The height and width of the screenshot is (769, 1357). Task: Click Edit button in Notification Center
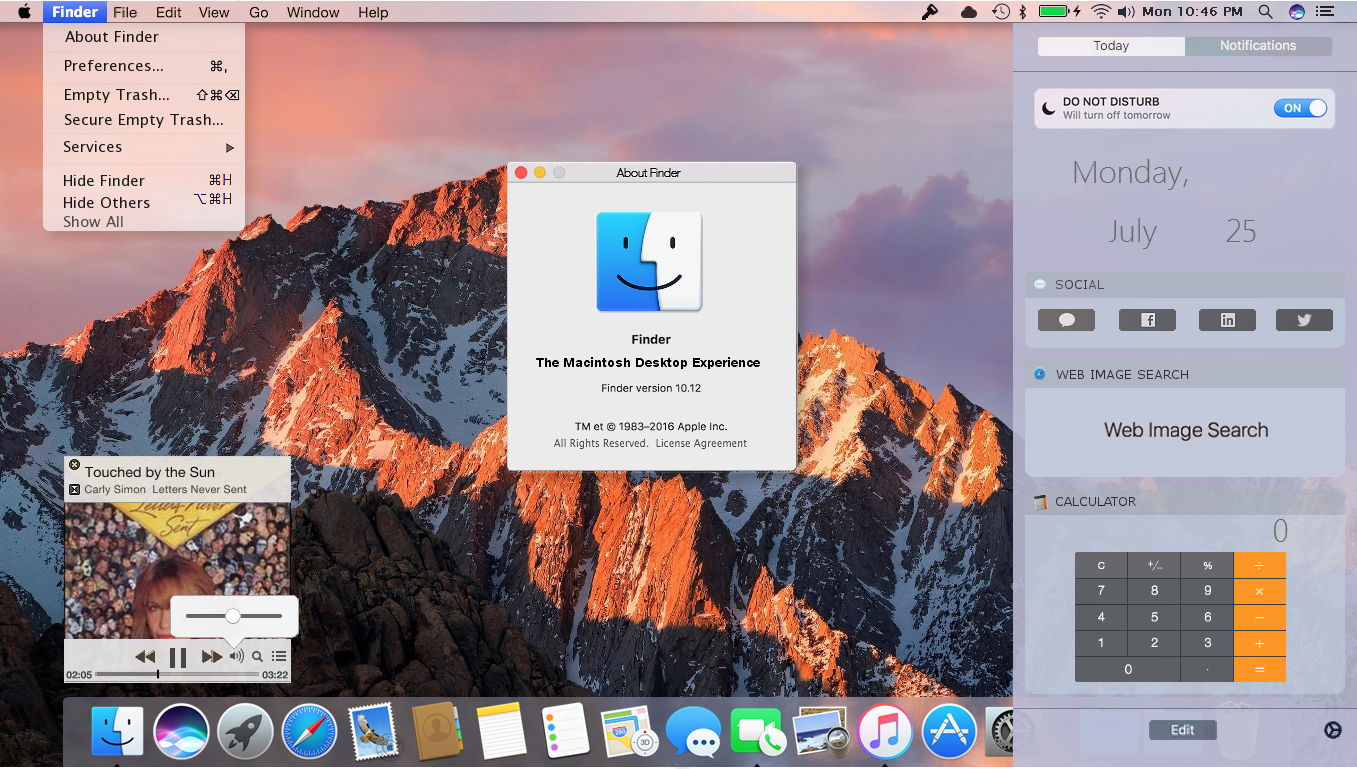coord(1182,730)
